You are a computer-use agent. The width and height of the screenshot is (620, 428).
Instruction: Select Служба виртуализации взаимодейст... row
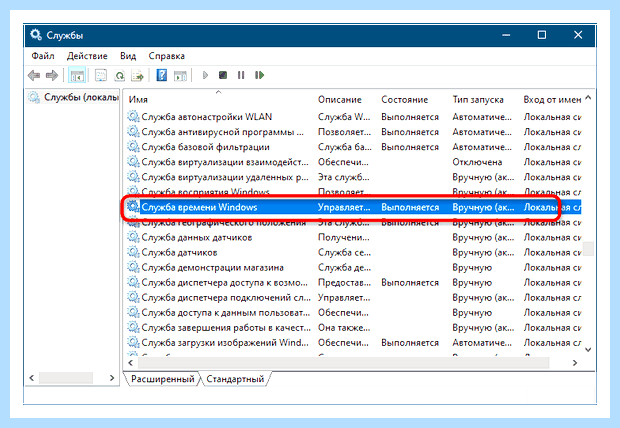(x=353, y=162)
